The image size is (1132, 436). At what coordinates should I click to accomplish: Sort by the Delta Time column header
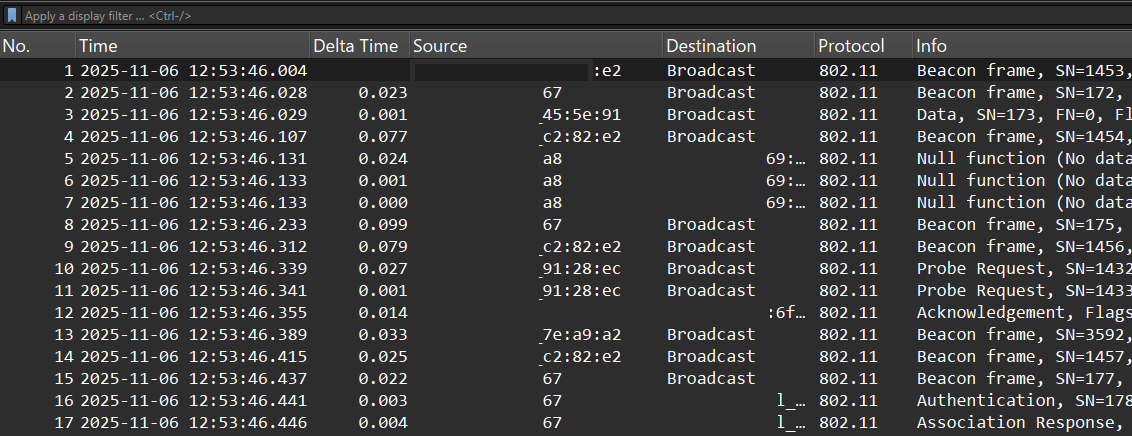[360, 46]
